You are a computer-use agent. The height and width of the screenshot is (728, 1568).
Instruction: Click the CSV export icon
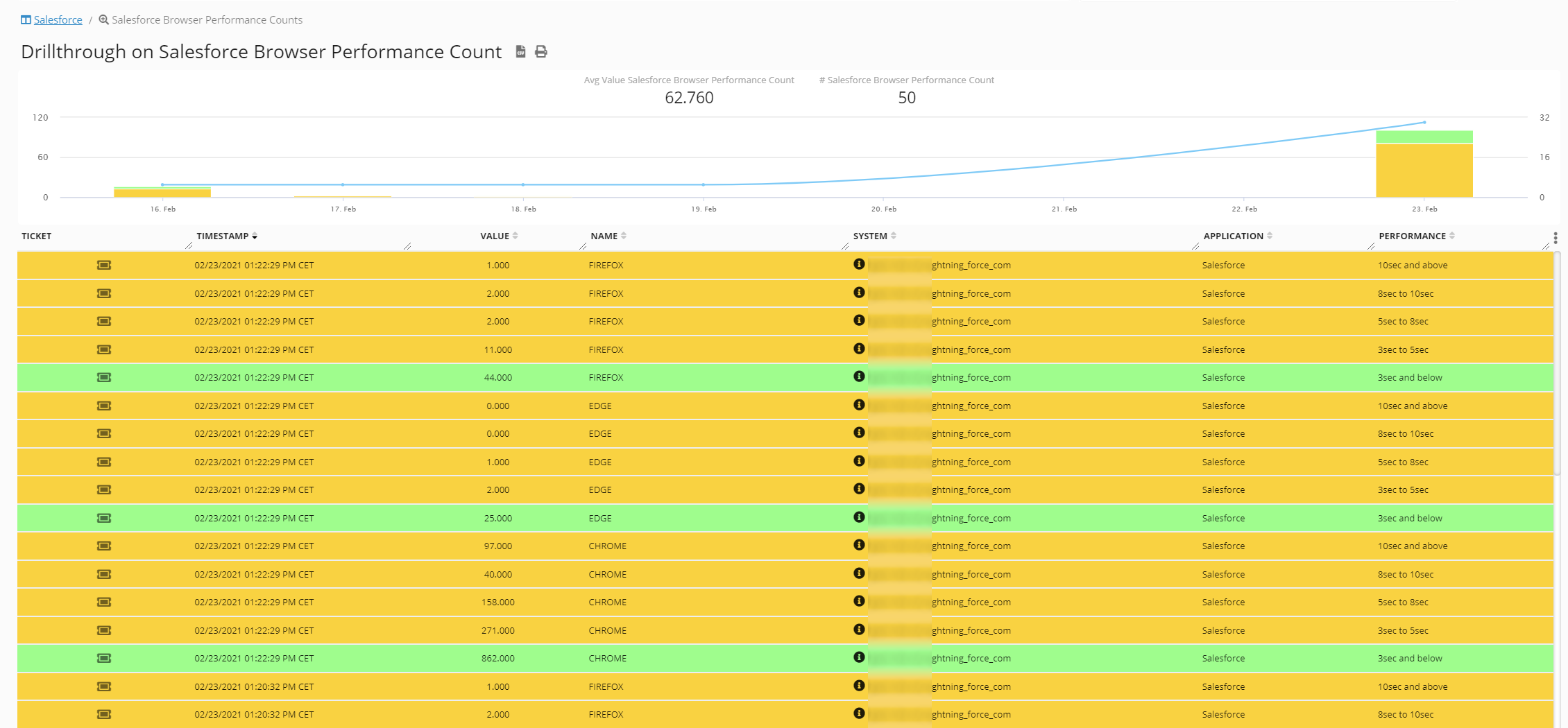[x=520, y=52]
